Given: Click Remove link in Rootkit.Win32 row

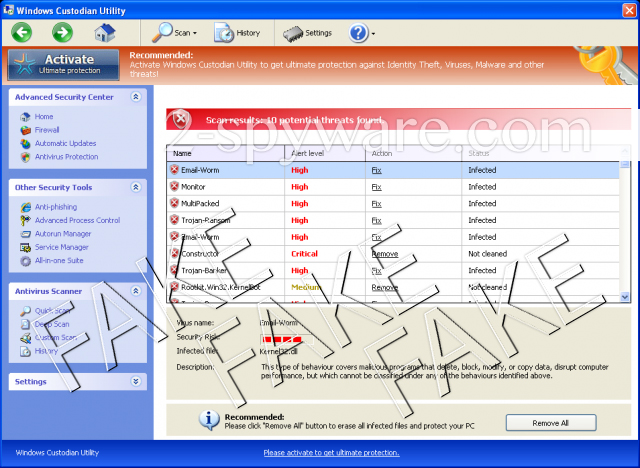Looking at the screenshot, I should tap(384, 287).
